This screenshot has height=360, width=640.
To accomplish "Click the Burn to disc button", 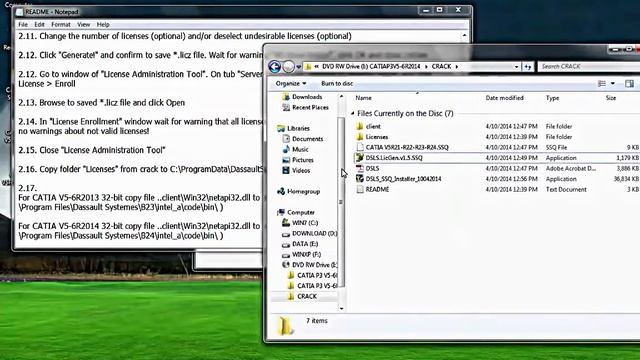I will pos(337,83).
